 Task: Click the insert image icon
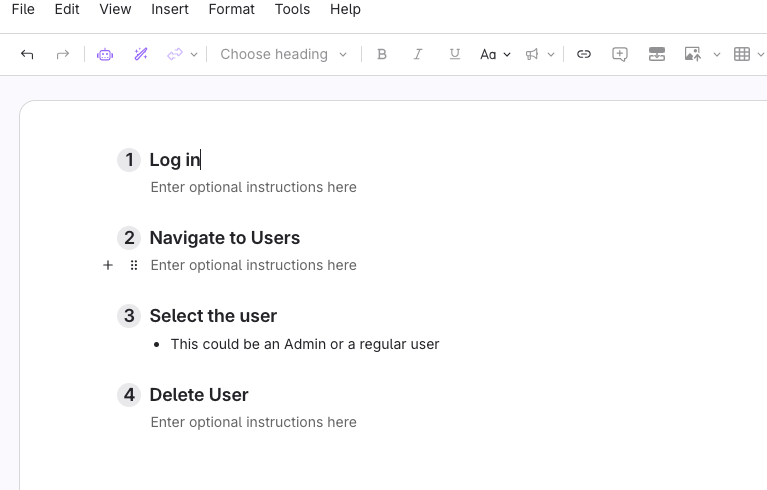coord(692,55)
